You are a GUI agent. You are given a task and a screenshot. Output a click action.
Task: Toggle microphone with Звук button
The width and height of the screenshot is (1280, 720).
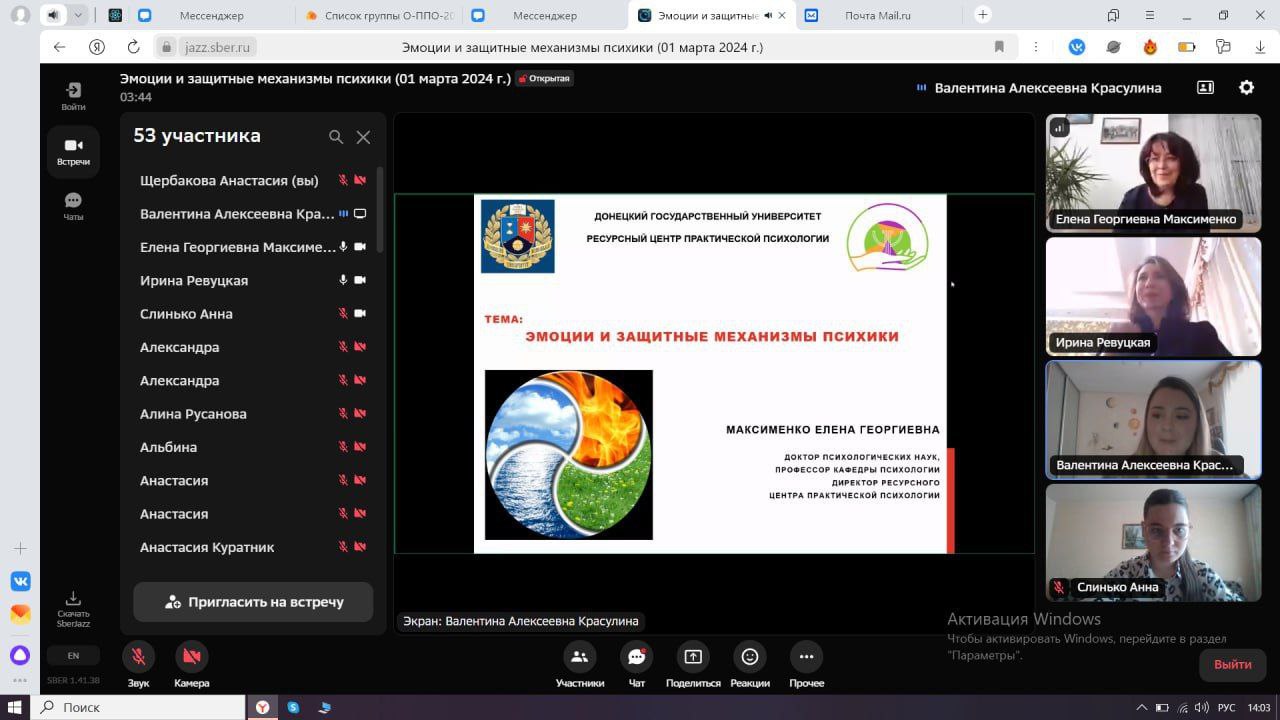tap(138, 657)
